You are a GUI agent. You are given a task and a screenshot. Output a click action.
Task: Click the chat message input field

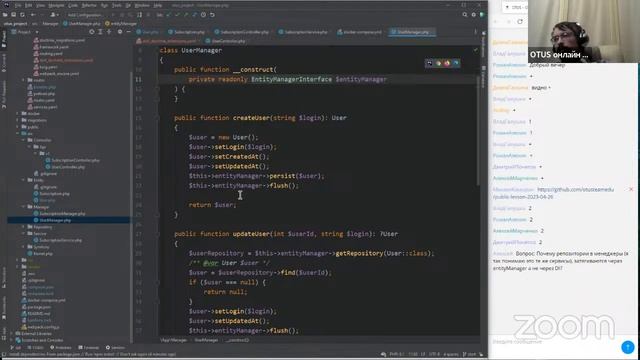pos(555,342)
